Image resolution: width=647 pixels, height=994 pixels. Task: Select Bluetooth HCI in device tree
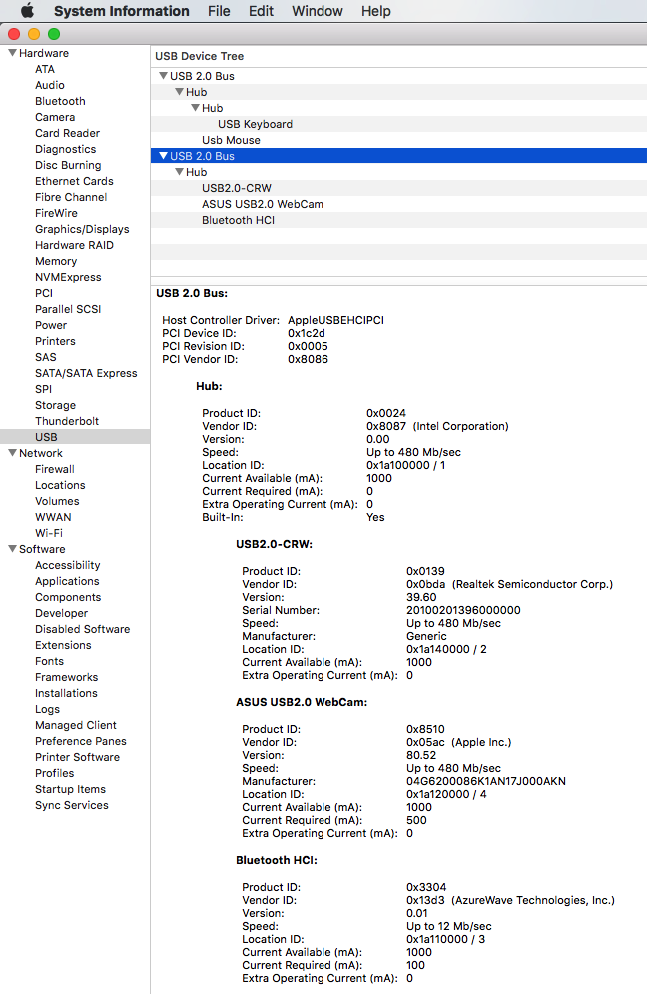(x=238, y=220)
